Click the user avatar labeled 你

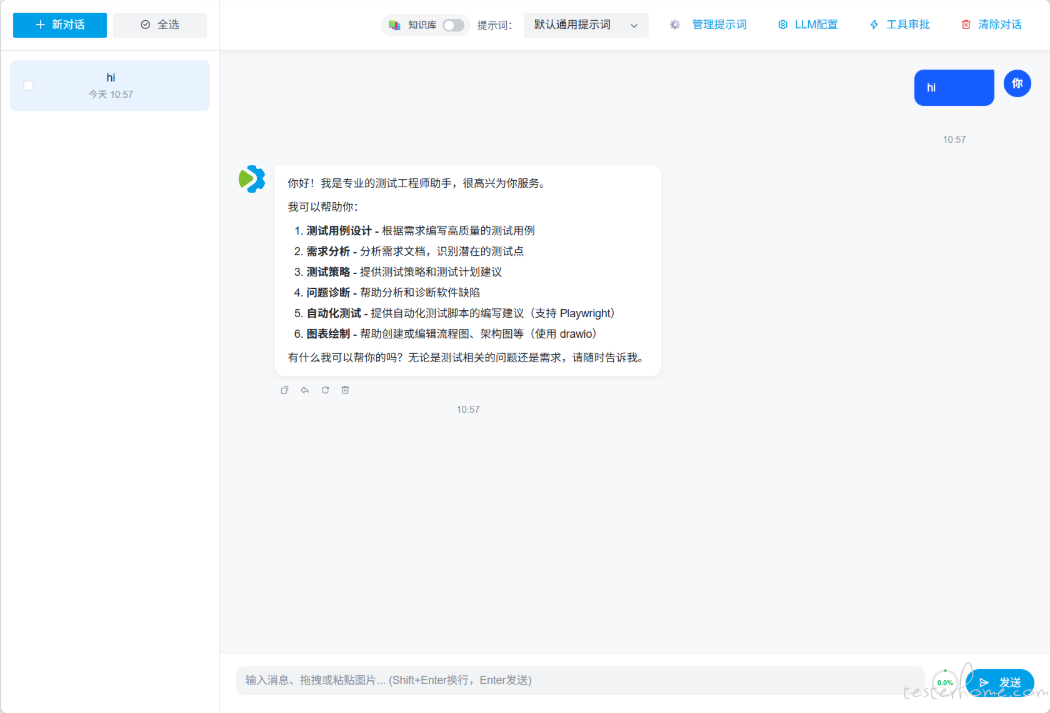click(x=1017, y=84)
